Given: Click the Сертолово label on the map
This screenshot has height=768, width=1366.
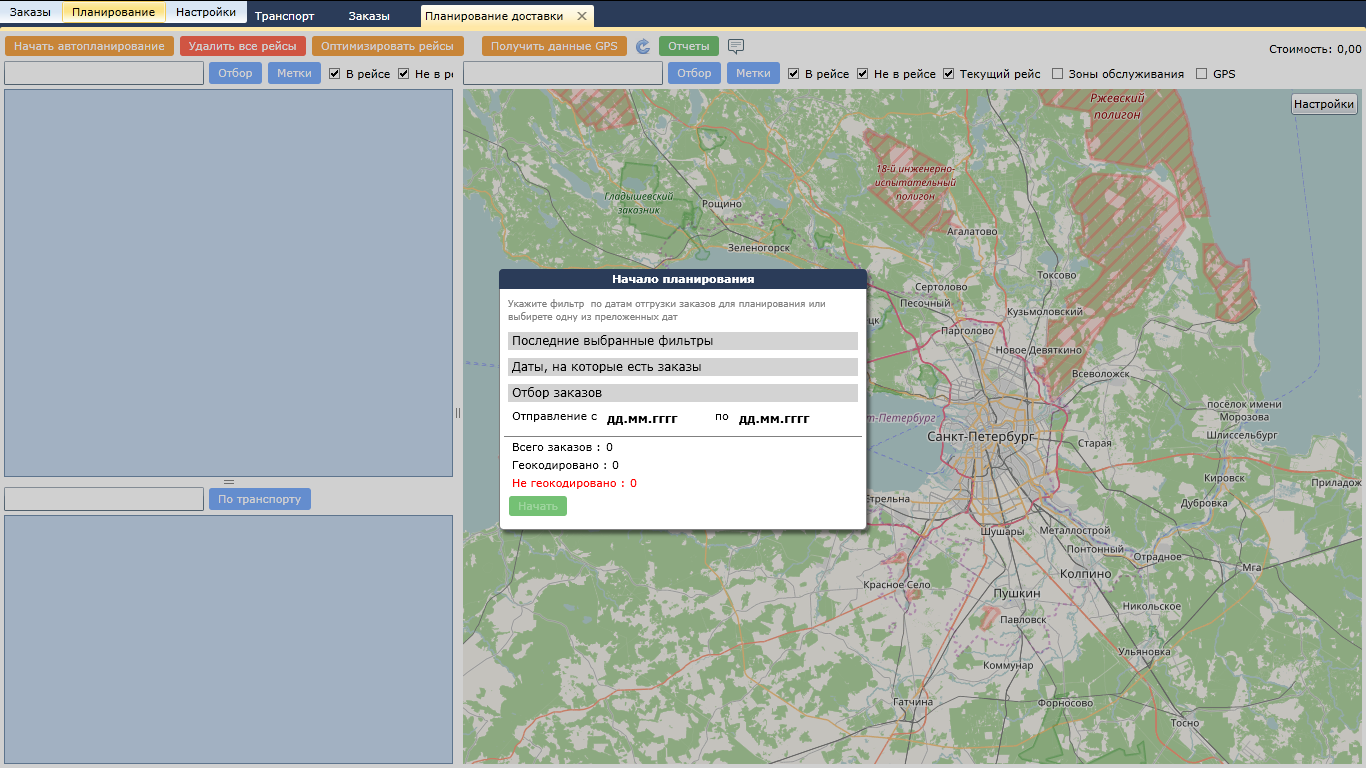Looking at the screenshot, I should pyautogui.click(x=941, y=287).
